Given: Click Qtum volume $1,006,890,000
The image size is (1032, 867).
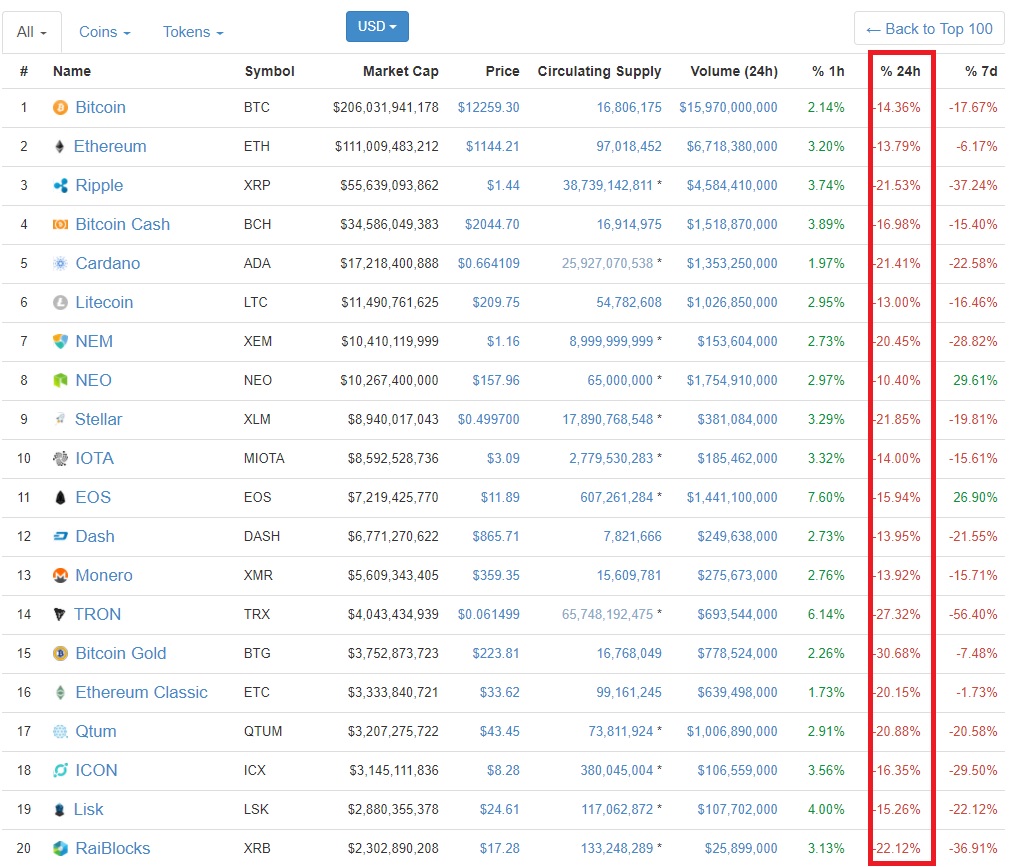Looking at the screenshot, I should pos(732,731).
